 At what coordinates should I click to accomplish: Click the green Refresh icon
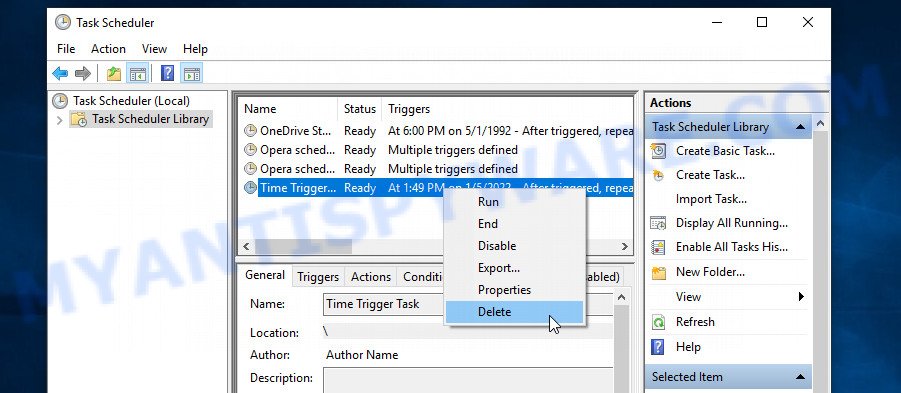(x=659, y=322)
